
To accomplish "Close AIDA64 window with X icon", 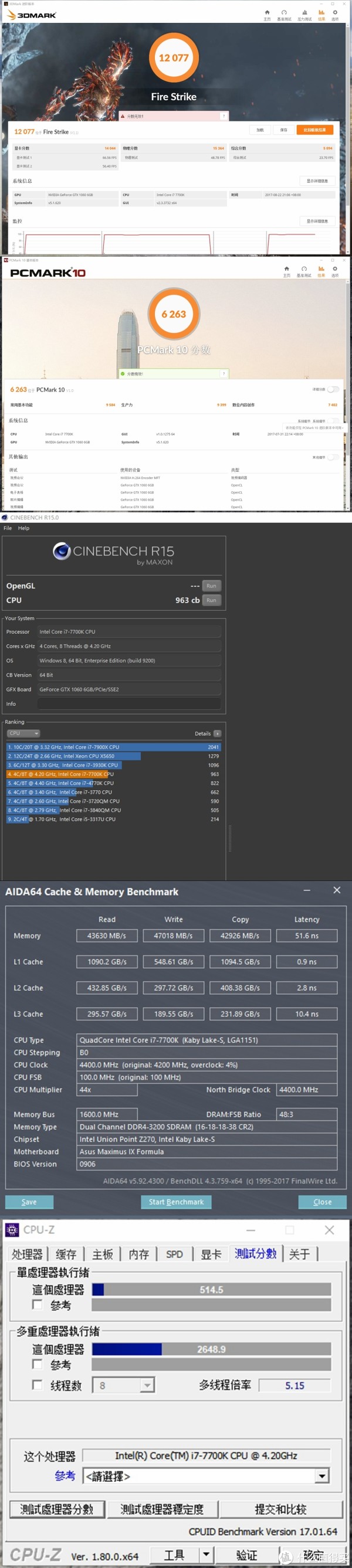I will [x=337, y=890].
